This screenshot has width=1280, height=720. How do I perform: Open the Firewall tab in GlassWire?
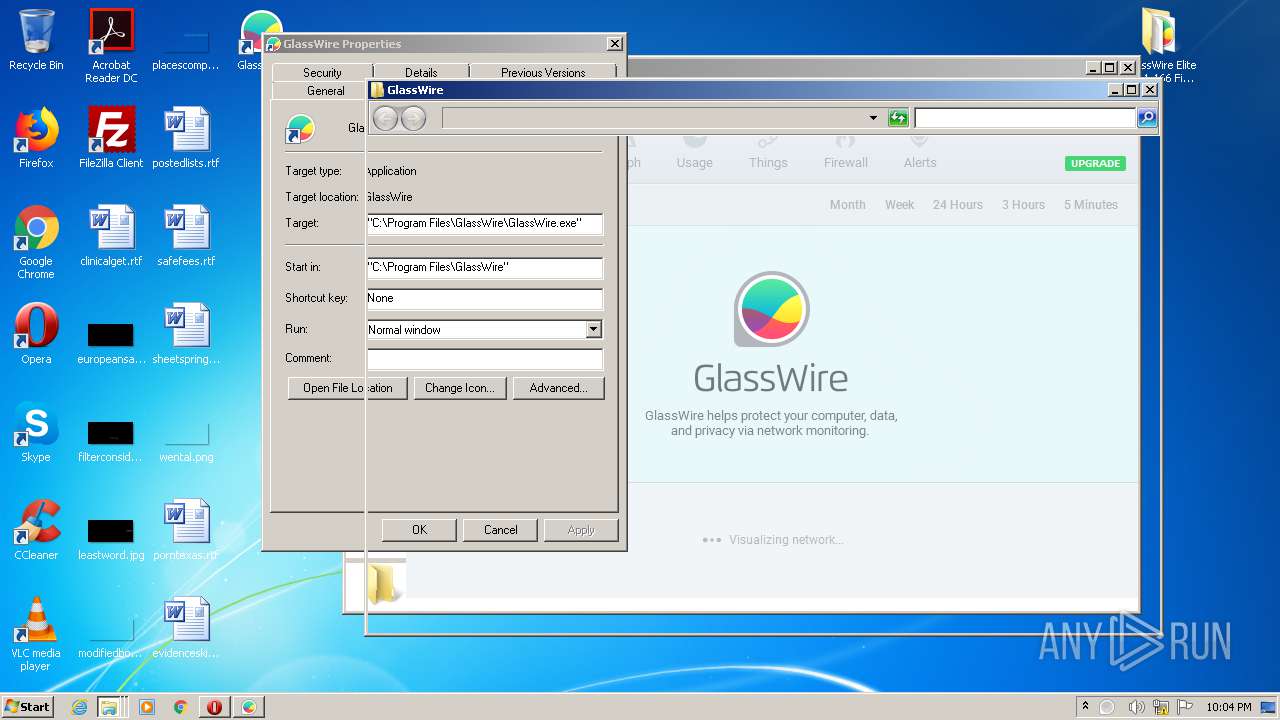pyautogui.click(x=846, y=153)
